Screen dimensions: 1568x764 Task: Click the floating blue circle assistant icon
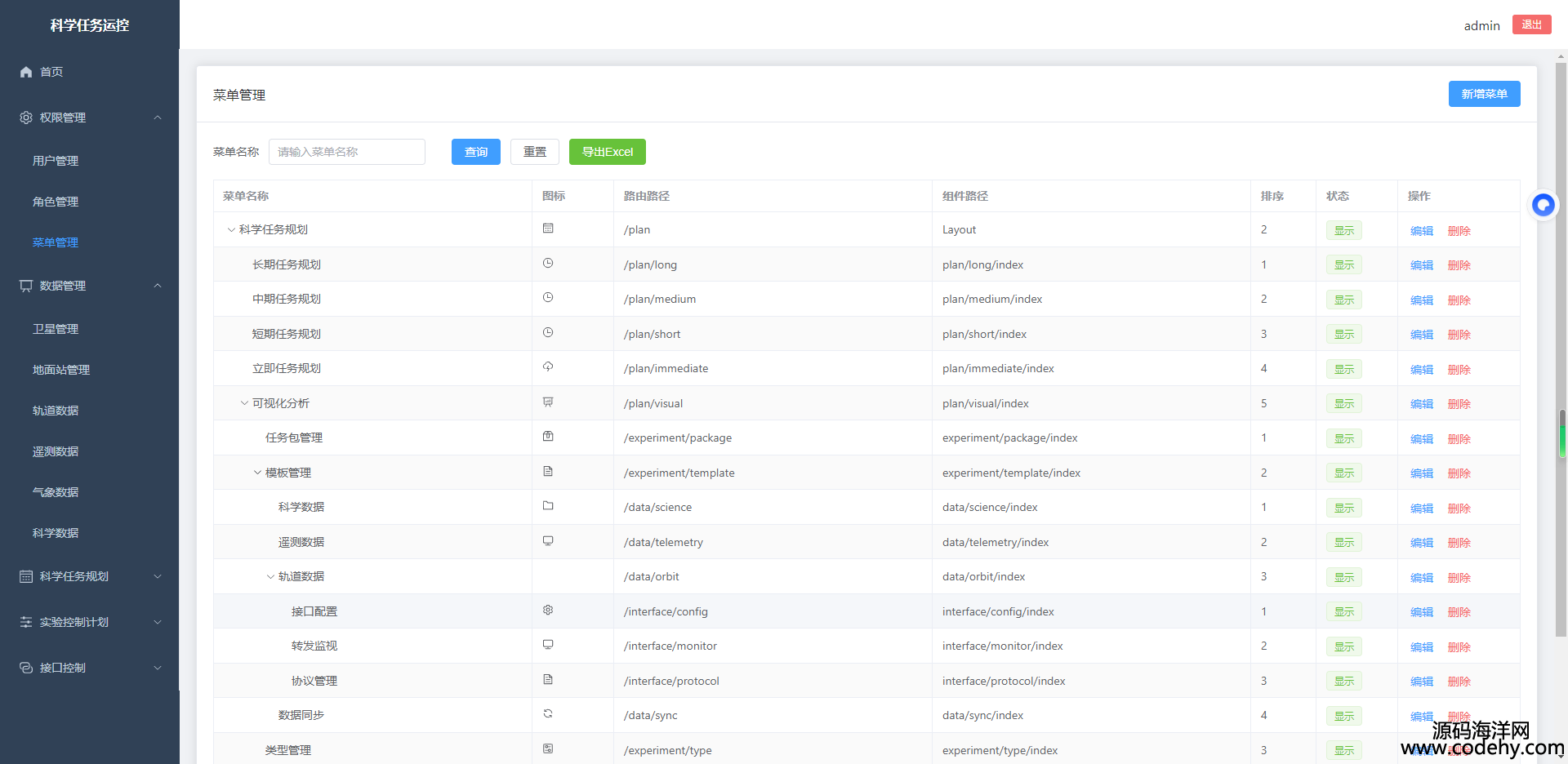pos(1543,205)
